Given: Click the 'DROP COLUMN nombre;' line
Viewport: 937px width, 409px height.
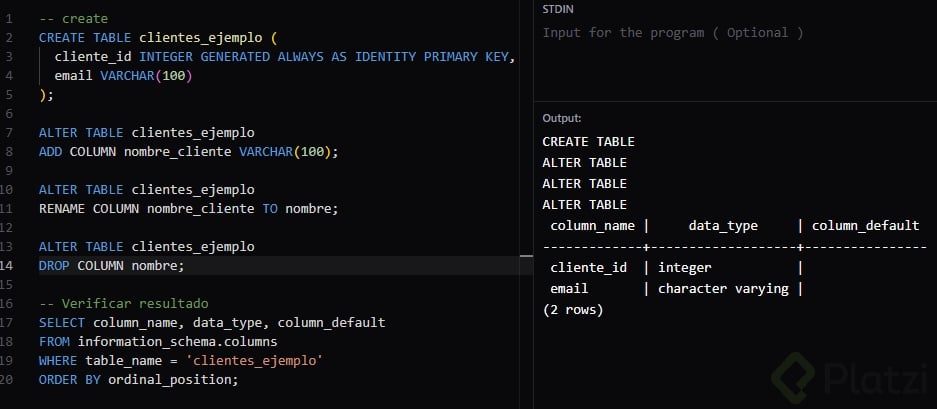Looking at the screenshot, I should [112, 265].
